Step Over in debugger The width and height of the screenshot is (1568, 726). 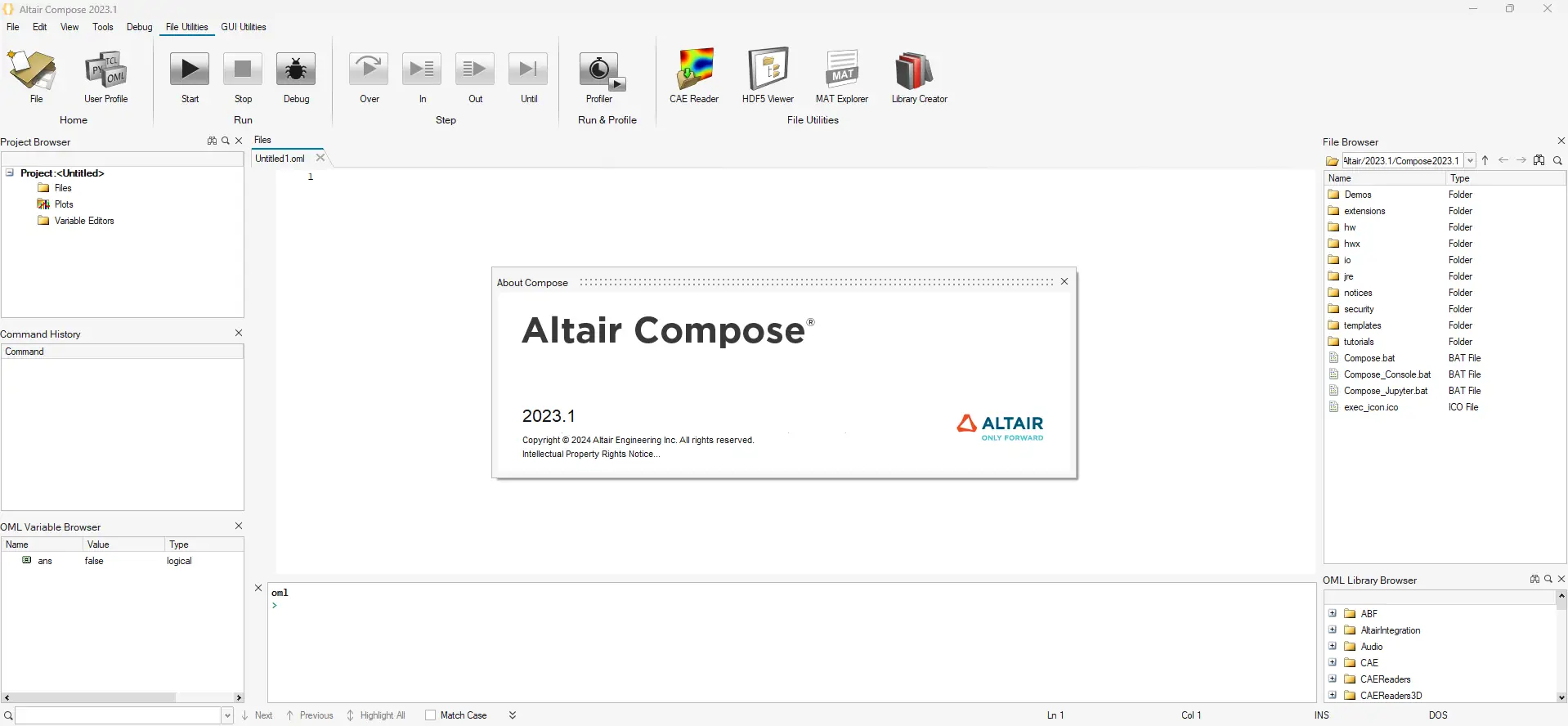(x=370, y=76)
